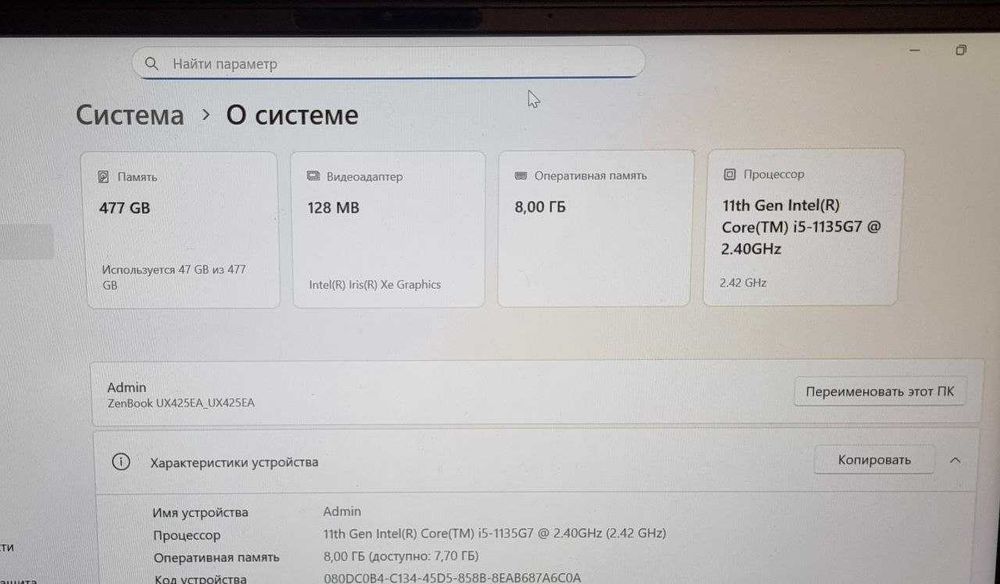Open the i5-1135G7 processor card
Screen dimensions: 1000x584
tap(803, 227)
